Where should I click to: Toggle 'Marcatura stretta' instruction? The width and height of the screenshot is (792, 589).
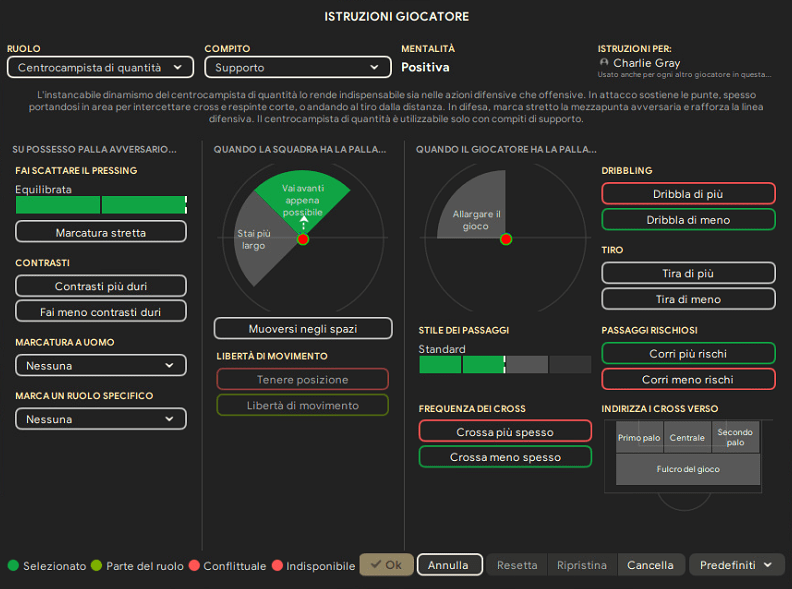point(101,232)
